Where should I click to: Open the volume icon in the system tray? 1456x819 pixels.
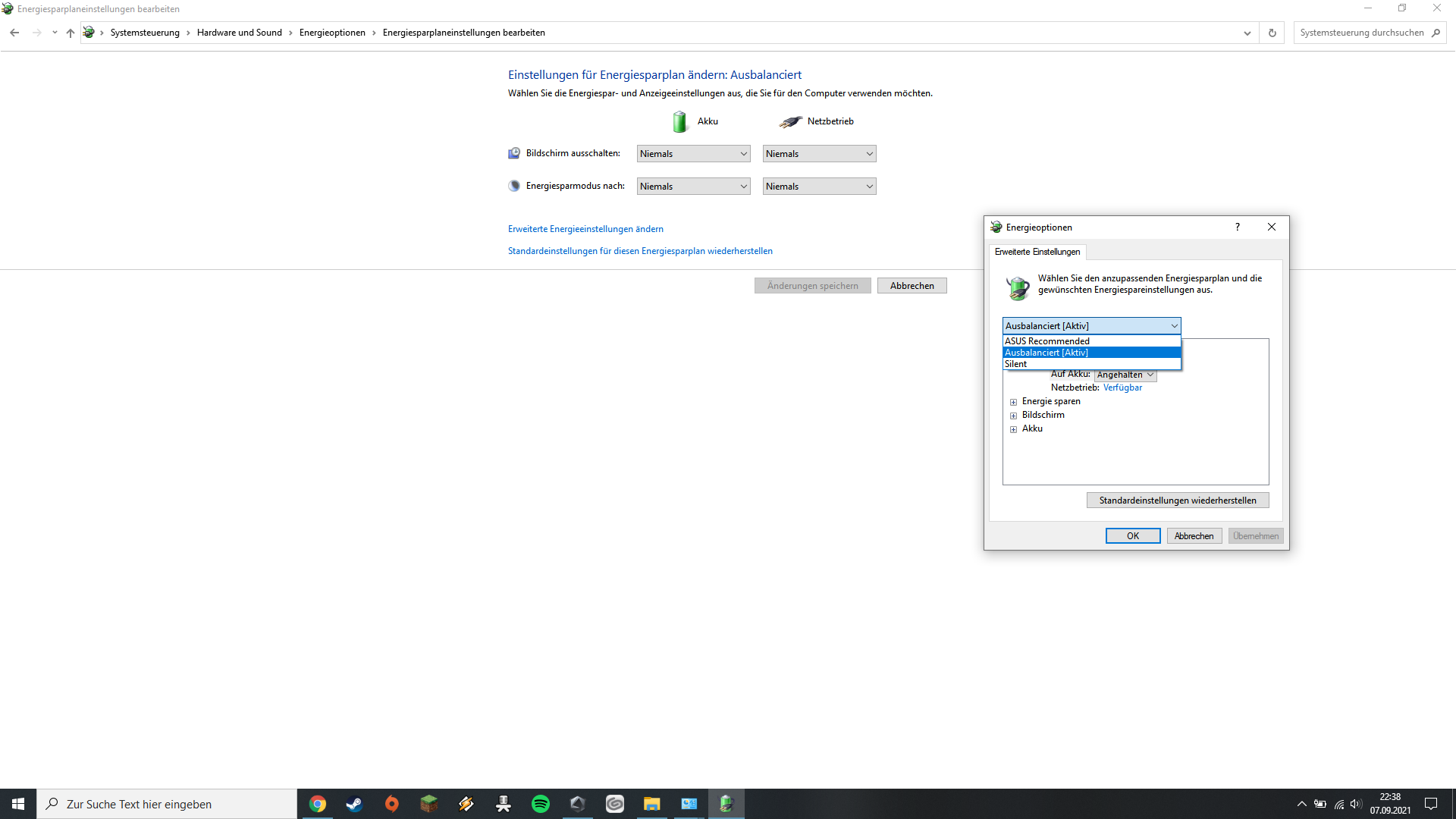point(1356,804)
